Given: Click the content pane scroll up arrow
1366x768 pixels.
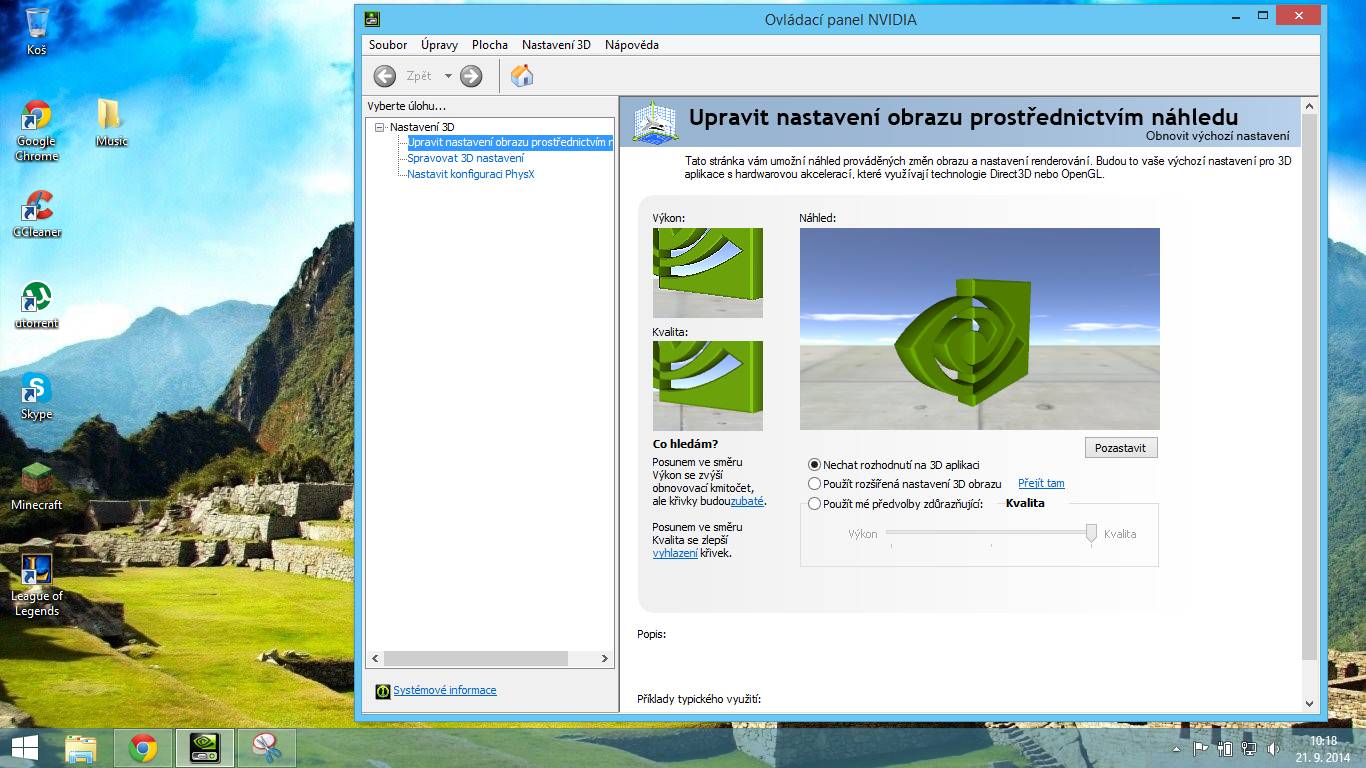Looking at the screenshot, I should click(x=1310, y=106).
